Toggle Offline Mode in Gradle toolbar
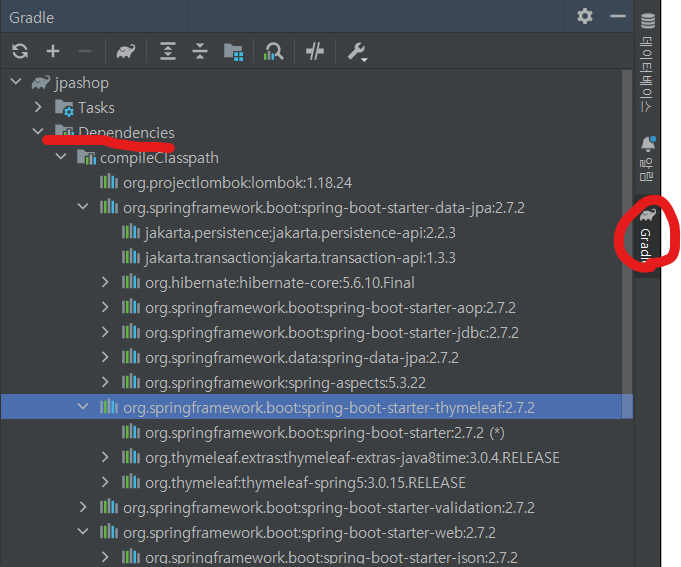Image resolution: width=681 pixels, height=567 pixels. (x=315, y=51)
